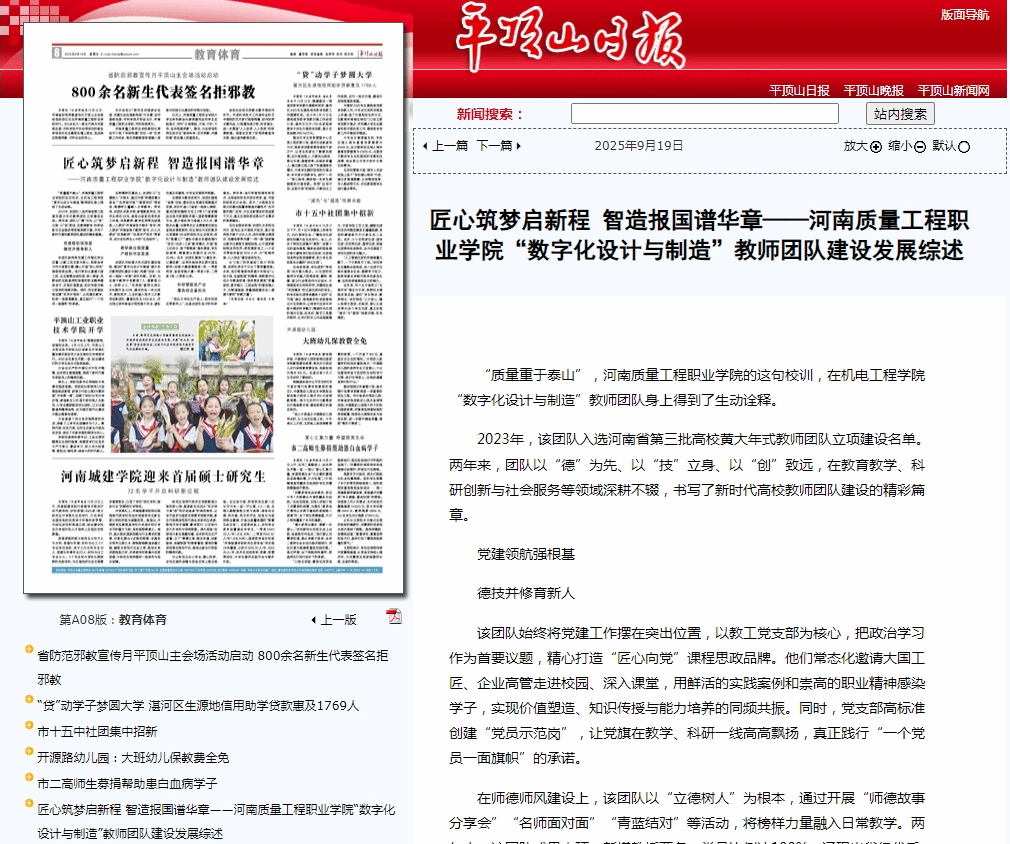Open 平顶山日报 in top navigation

(799, 91)
